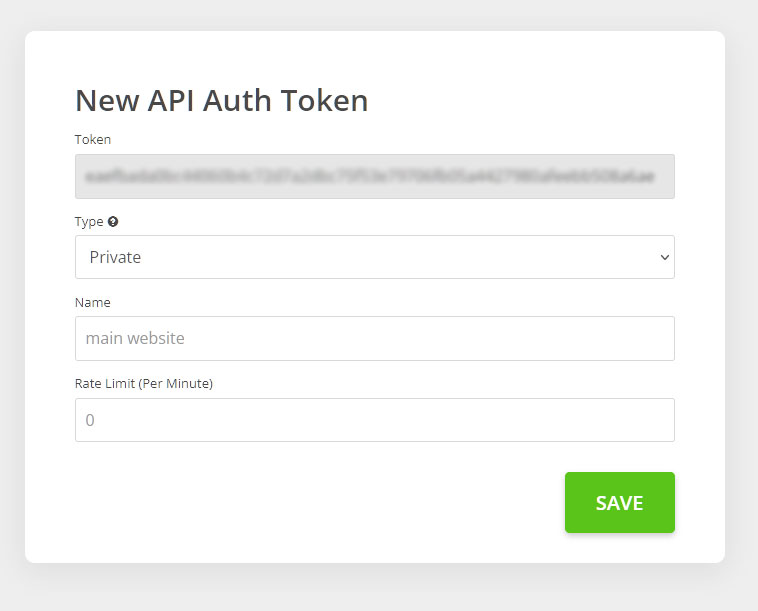Click the Token label
Screen dimensions: 758x611
(93, 140)
